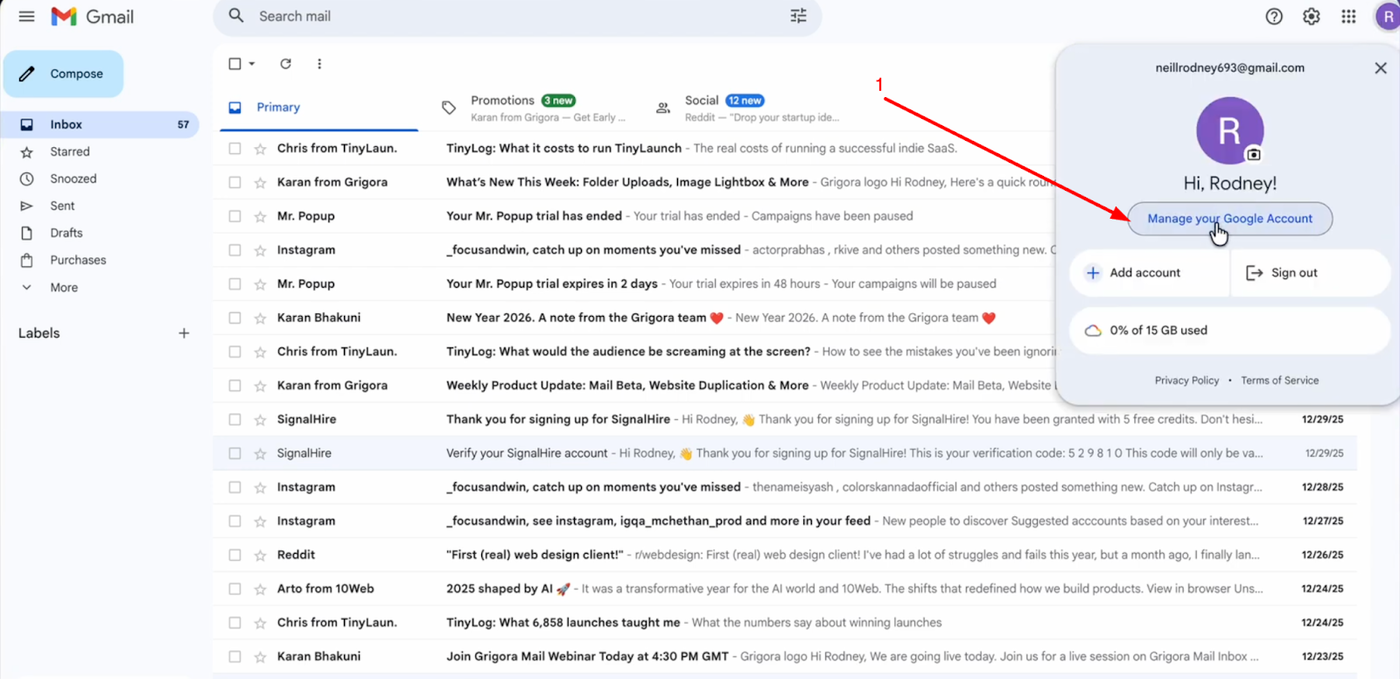Click the search options filter icon

(798, 16)
